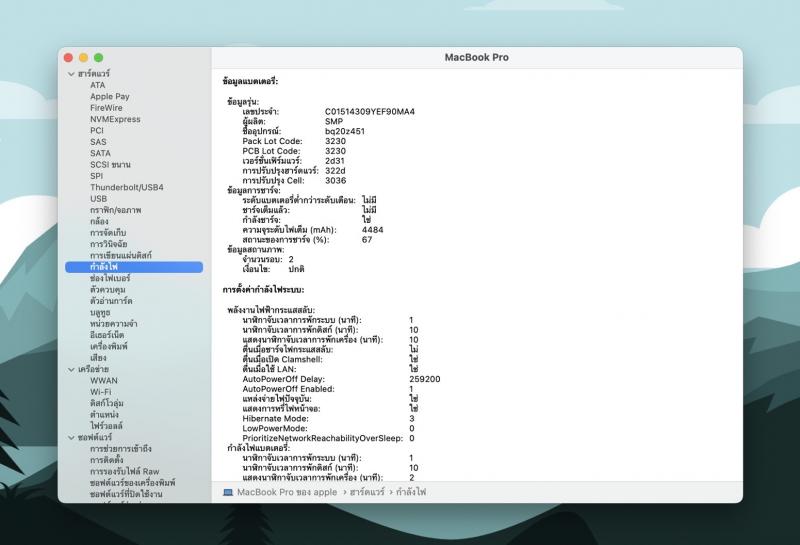This screenshot has height=545, width=800.
Task: Open ช่องไฟเบอร์ in the sidebar
Action: coord(110,278)
